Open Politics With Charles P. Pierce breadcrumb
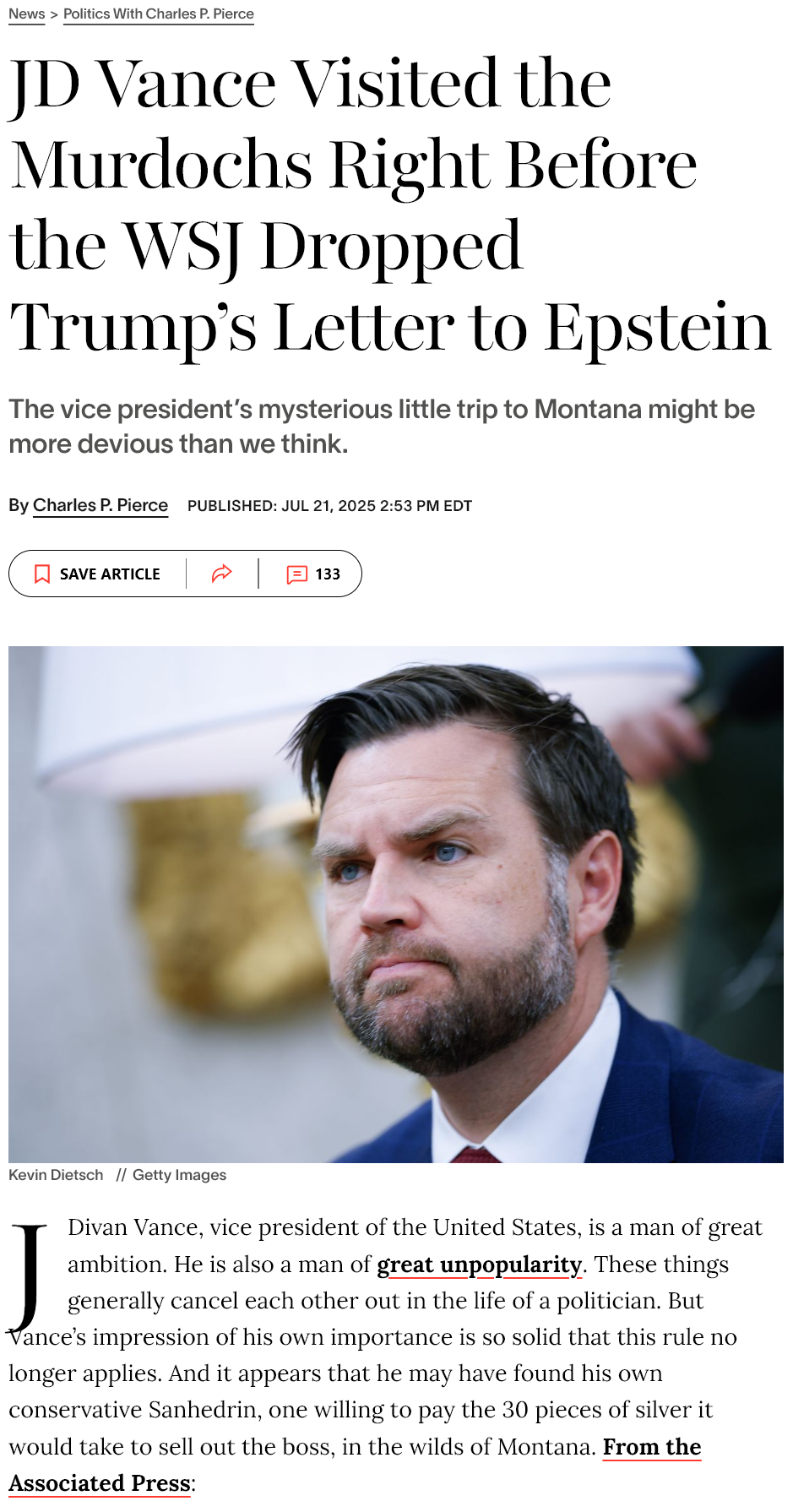793x1512 pixels. [159, 14]
